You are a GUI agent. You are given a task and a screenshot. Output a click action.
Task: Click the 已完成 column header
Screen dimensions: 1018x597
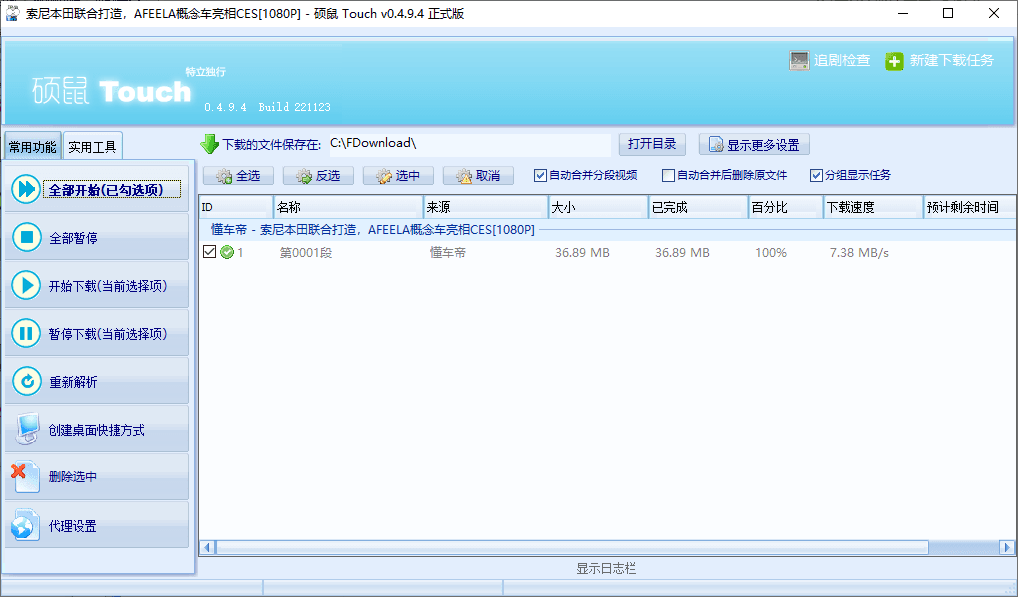[699, 207]
